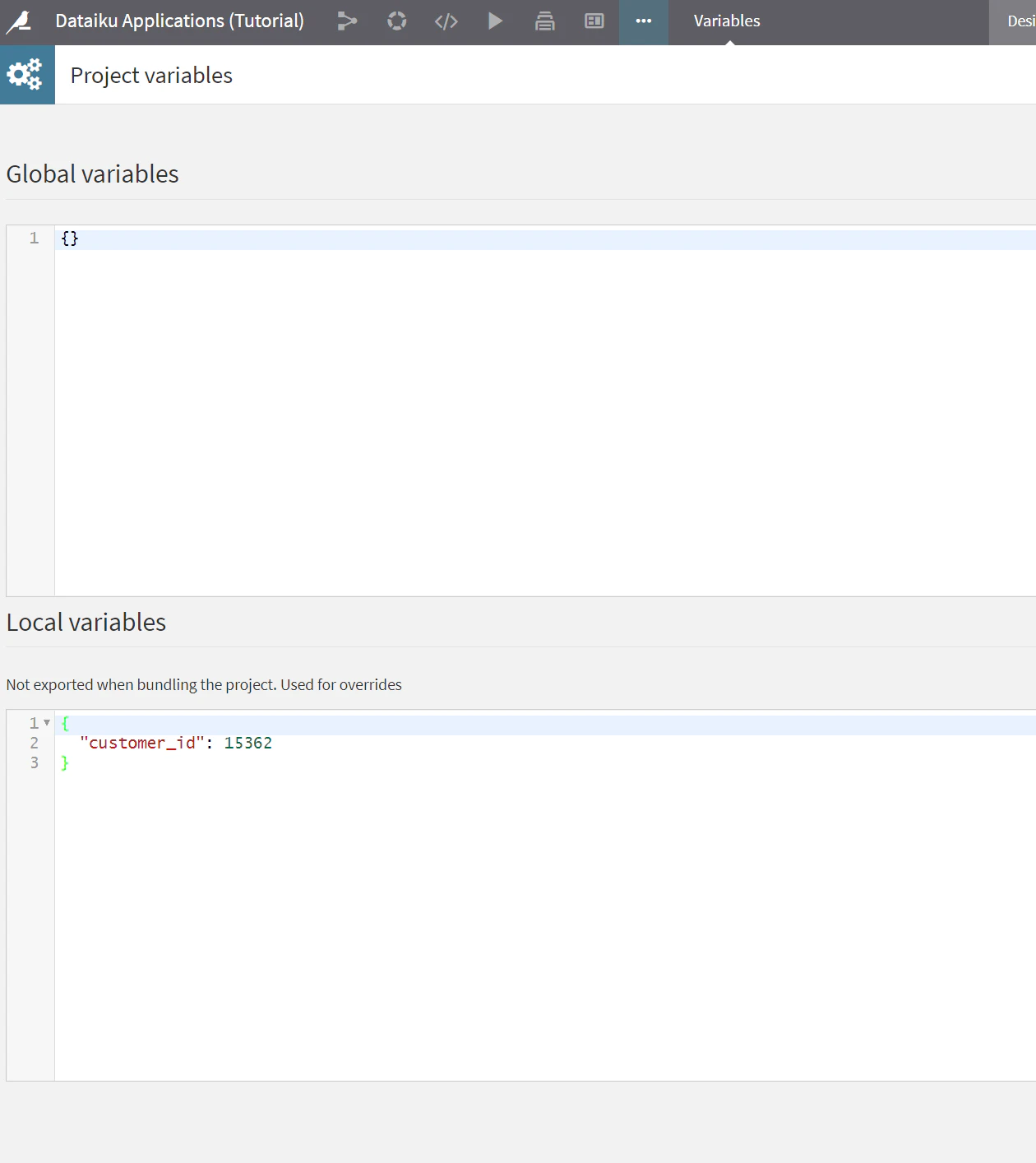The width and height of the screenshot is (1036, 1163).
Task: Click the customer_id line in editor
Action: pyautogui.click(x=545, y=743)
